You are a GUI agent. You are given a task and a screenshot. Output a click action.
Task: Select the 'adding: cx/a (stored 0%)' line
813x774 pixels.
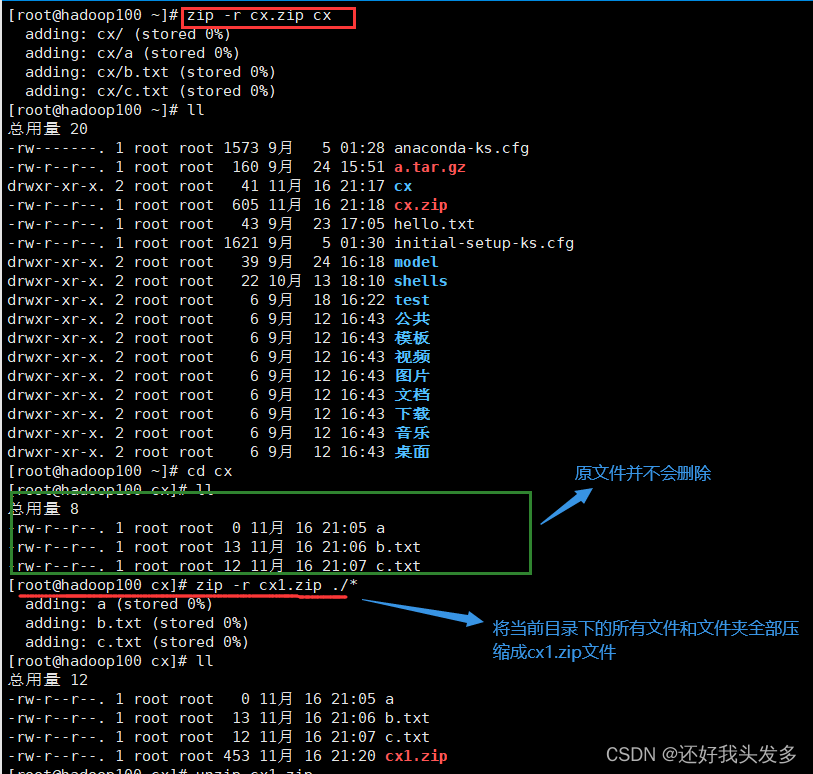(132, 53)
